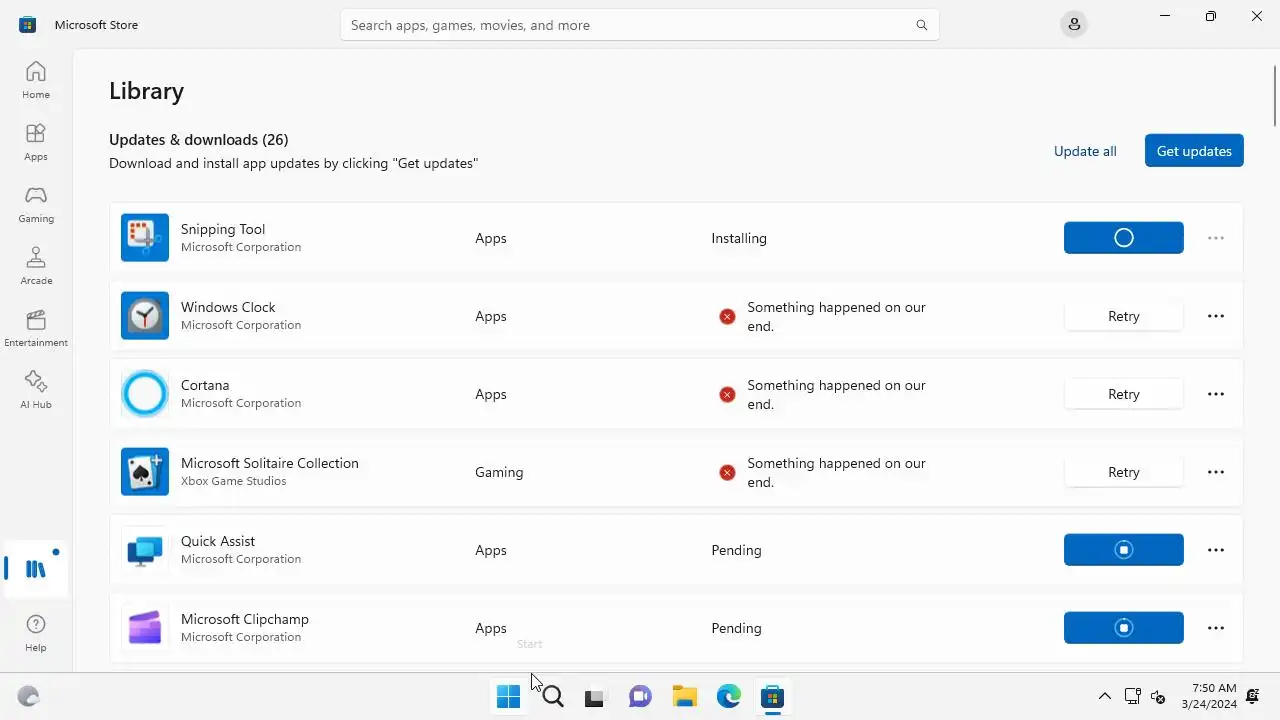The image size is (1280, 720).
Task: Click Get updates button
Action: pyautogui.click(x=1194, y=151)
